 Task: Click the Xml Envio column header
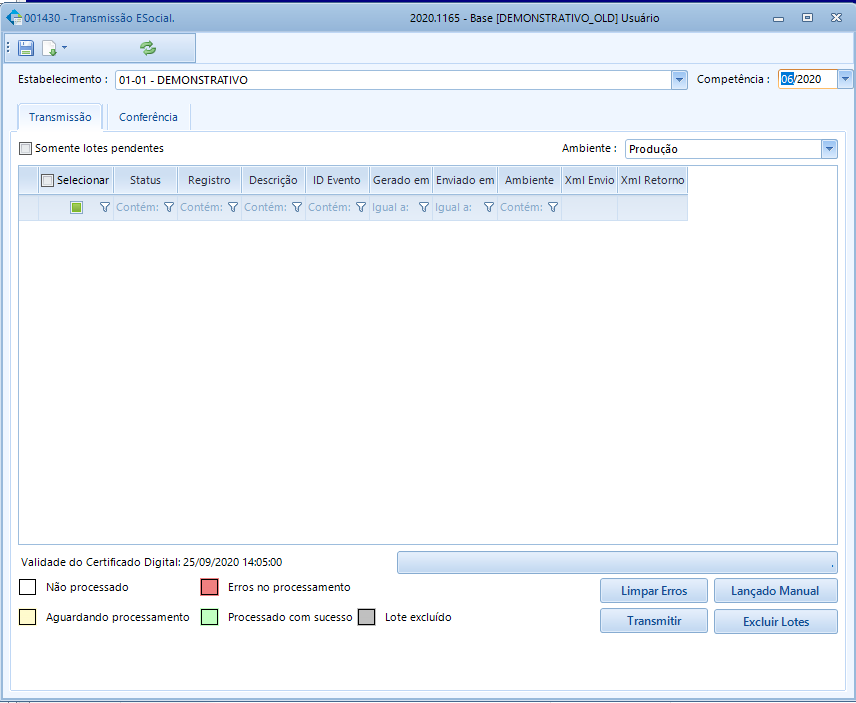590,180
